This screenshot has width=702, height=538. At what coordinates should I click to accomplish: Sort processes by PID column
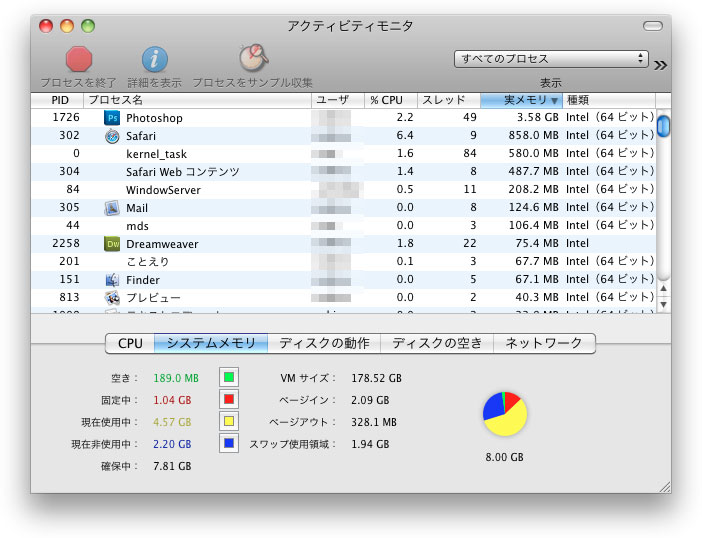[x=59, y=100]
